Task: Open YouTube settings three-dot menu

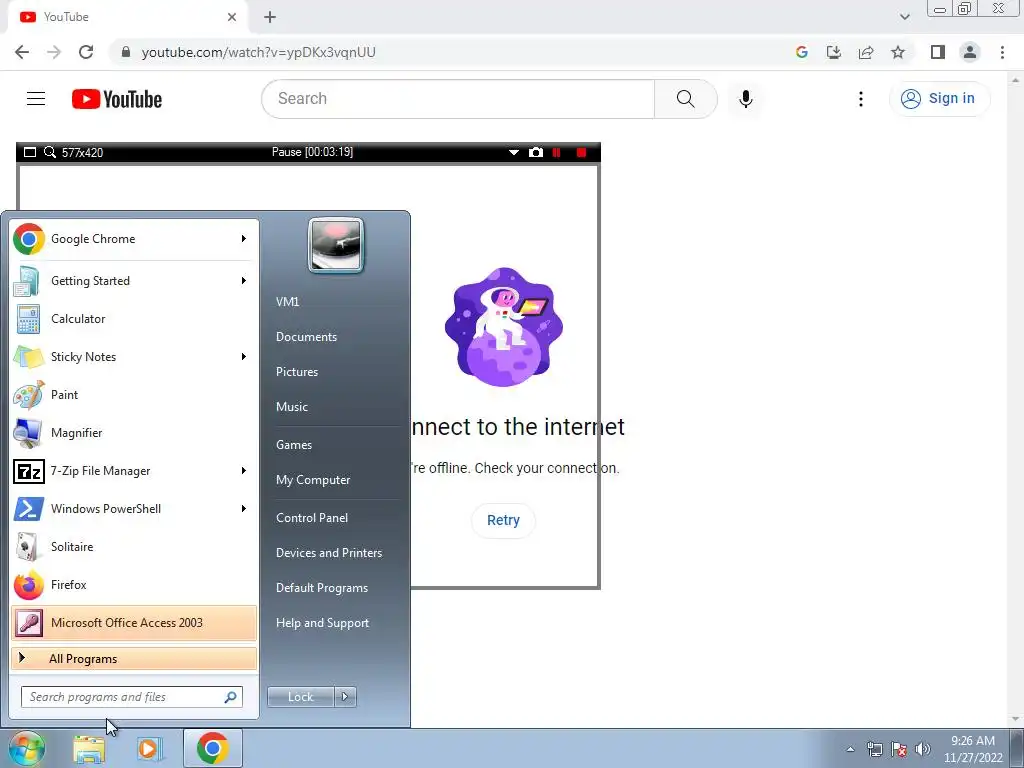Action: click(x=861, y=99)
